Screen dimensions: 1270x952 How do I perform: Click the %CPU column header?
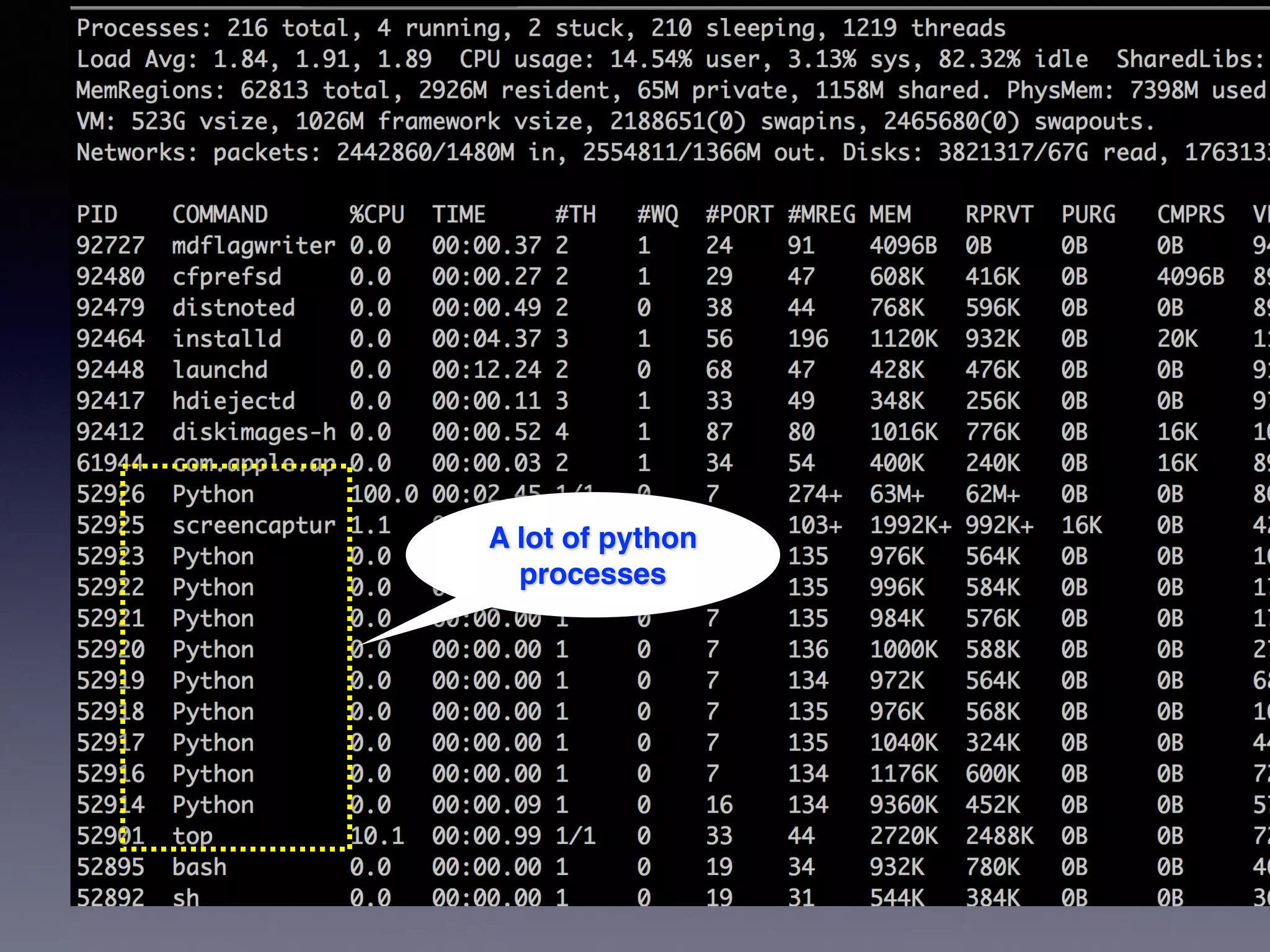pyautogui.click(x=377, y=214)
